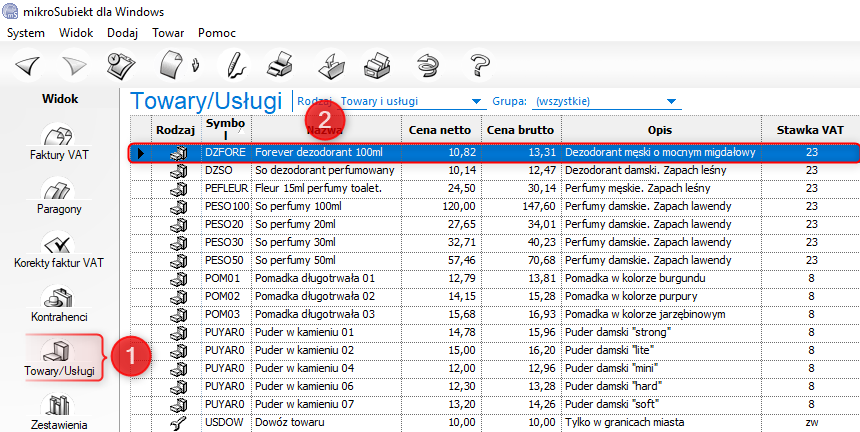860x432 pixels.
Task: Select Towary/Usługi in the sidebar
Action: 60,358
